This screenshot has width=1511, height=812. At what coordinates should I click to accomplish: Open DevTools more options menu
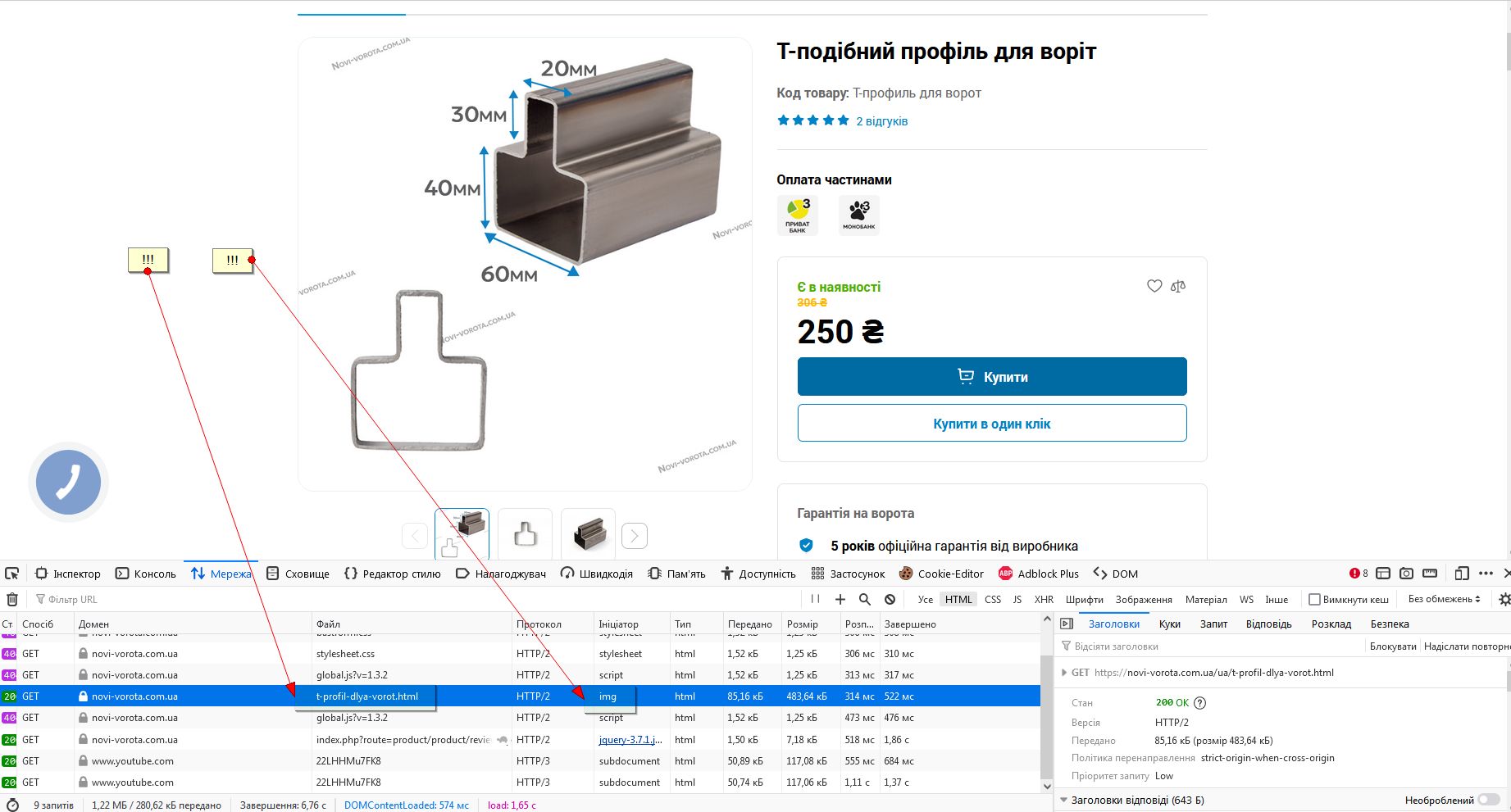pos(1486,574)
